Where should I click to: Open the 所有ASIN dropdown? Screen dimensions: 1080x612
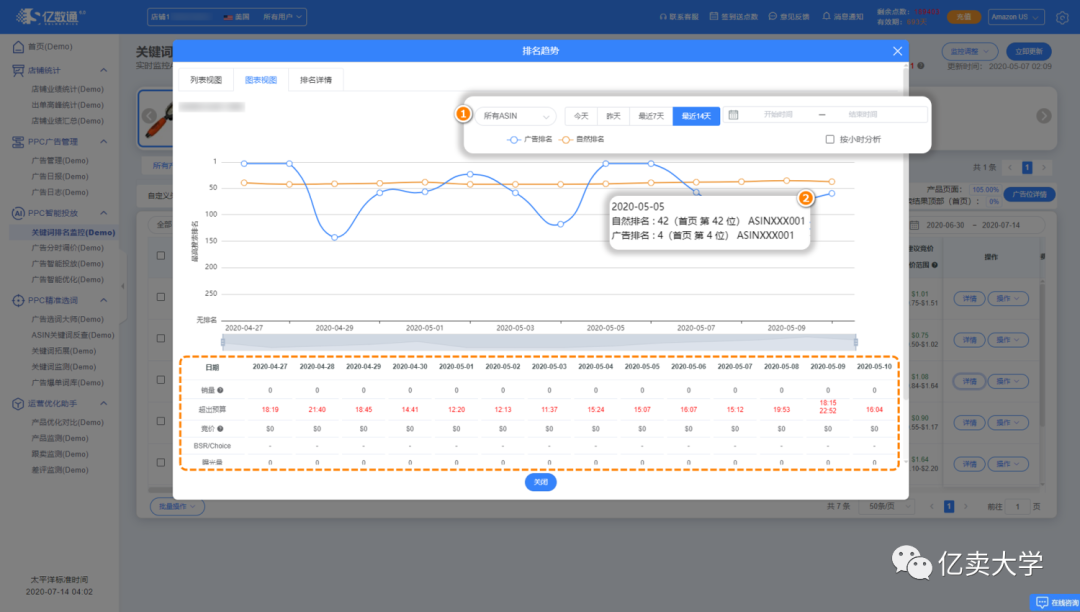click(x=515, y=116)
